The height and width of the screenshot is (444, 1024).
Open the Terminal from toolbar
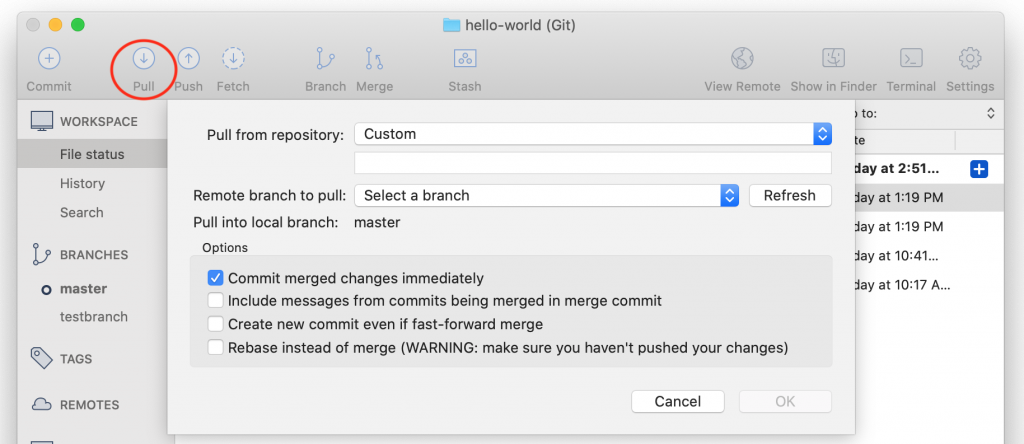pos(910,59)
